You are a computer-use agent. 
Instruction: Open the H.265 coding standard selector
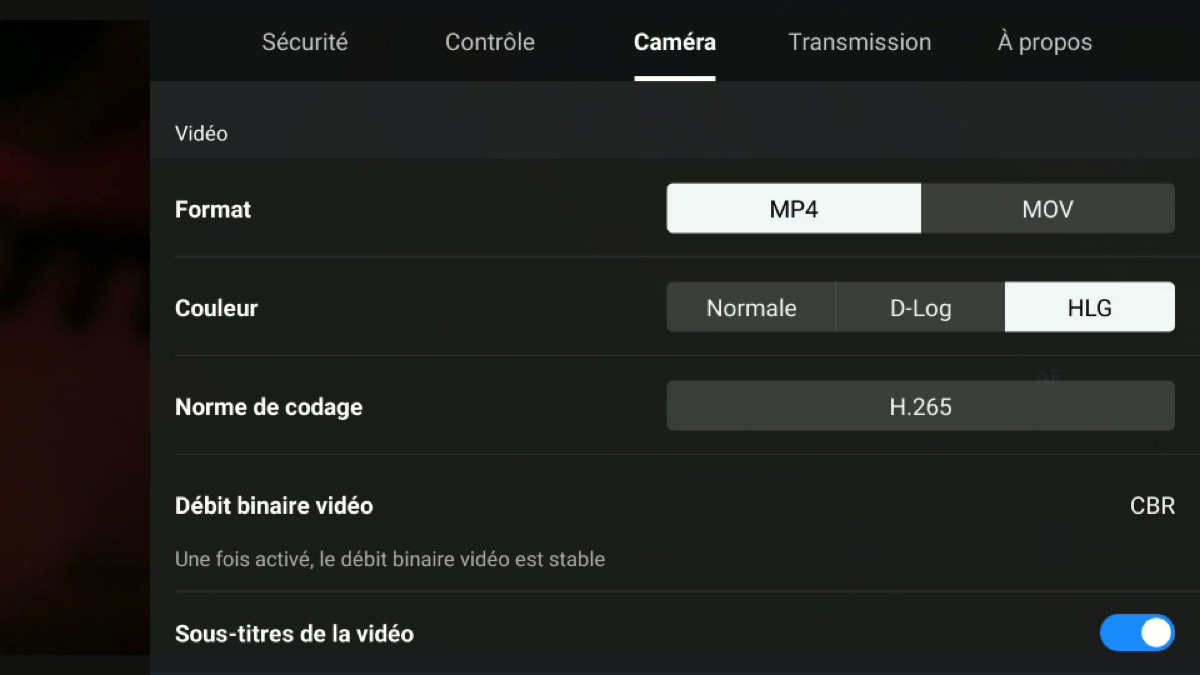coord(921,406)
